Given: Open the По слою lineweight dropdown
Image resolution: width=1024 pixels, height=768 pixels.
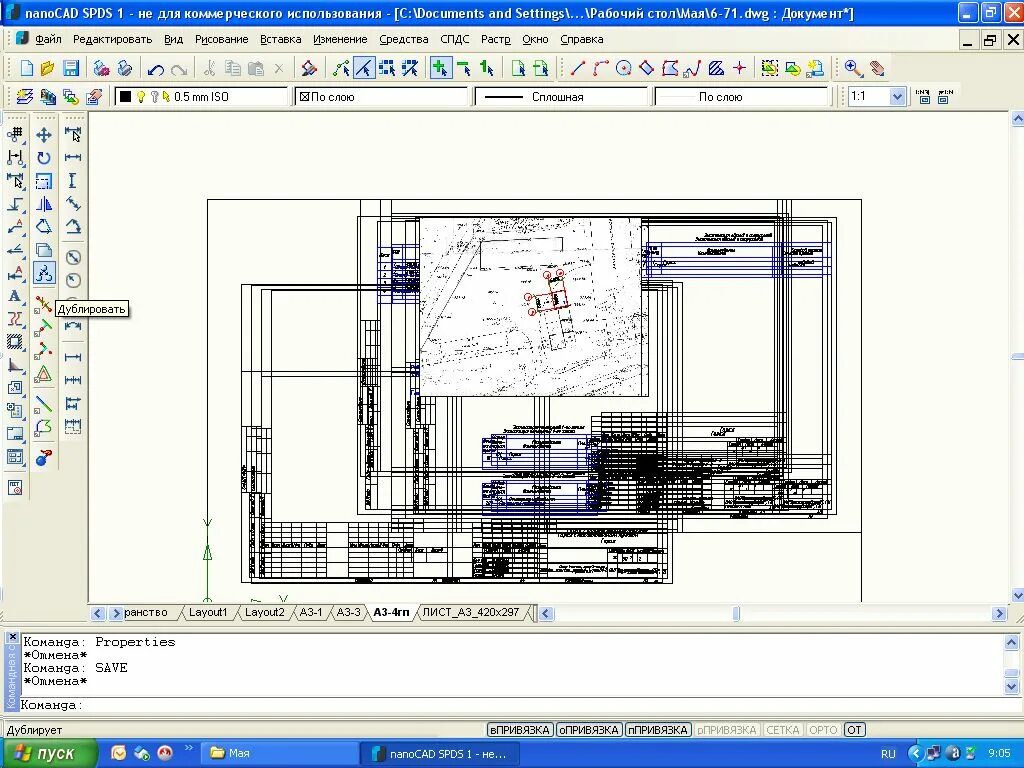Looking at the screenshot, I should tap(742, 97).
